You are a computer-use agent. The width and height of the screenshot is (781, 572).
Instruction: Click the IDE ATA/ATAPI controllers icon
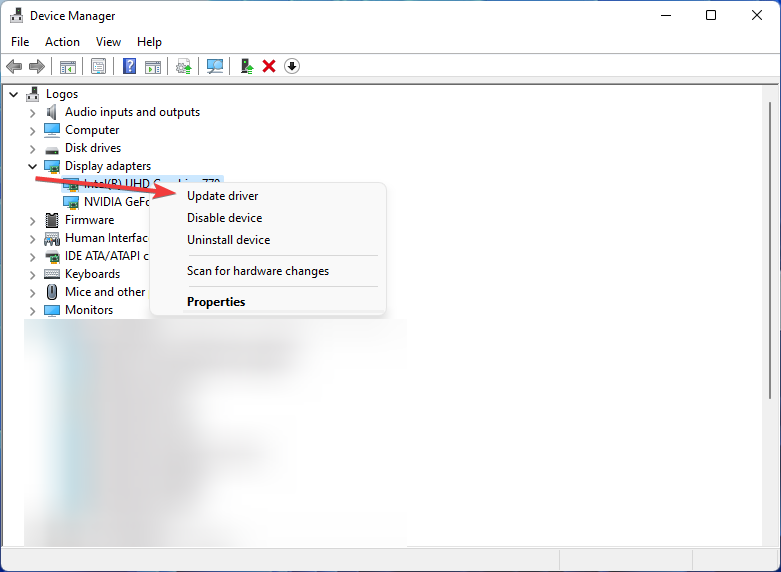tap(52, 257)
